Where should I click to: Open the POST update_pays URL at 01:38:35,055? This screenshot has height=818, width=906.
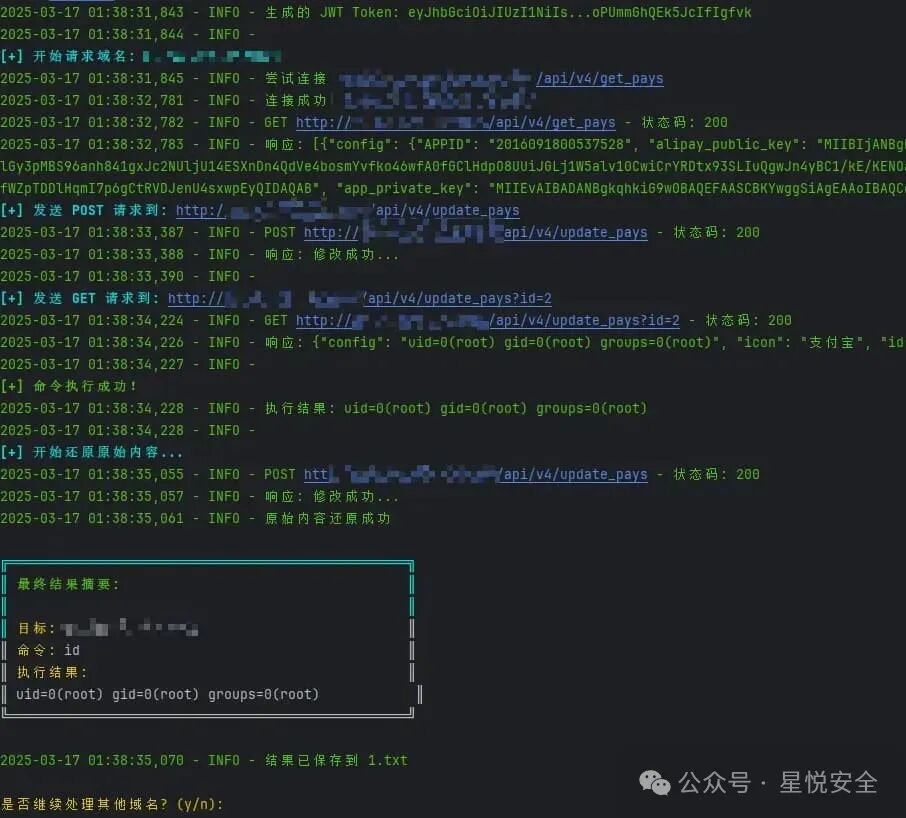tap(476, 474)
